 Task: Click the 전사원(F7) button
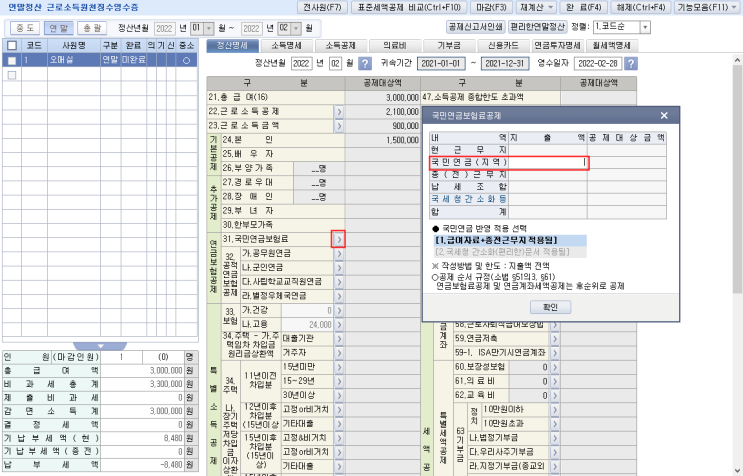click(322, 8)
